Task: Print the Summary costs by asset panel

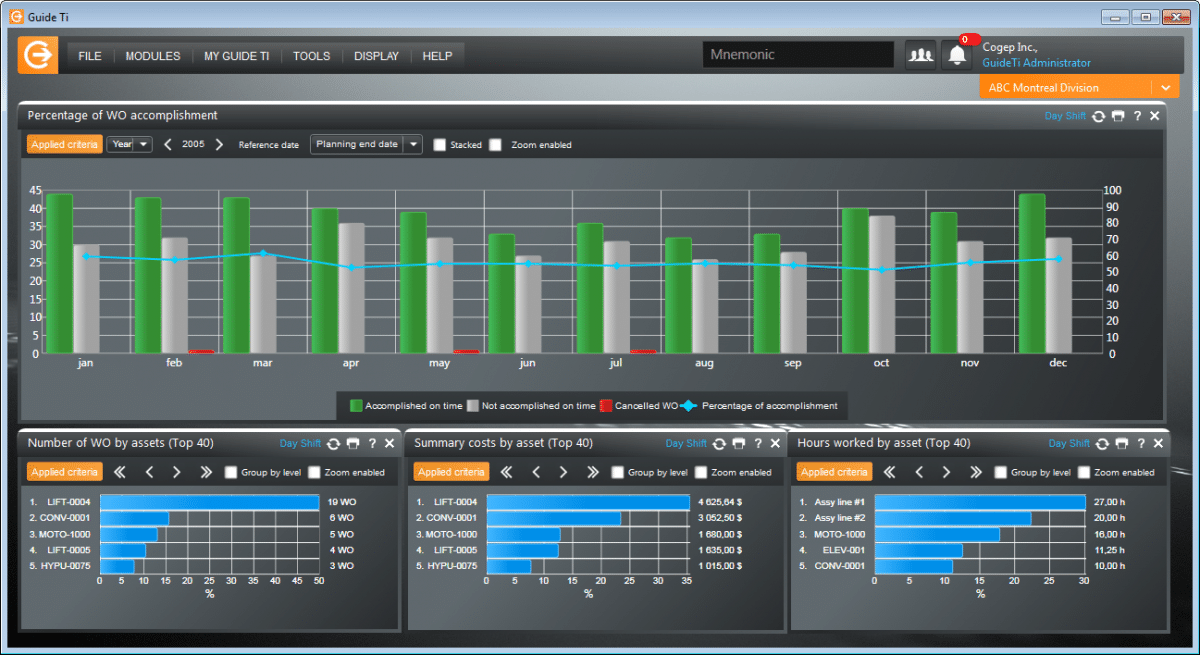Action: tap(739, 443)
